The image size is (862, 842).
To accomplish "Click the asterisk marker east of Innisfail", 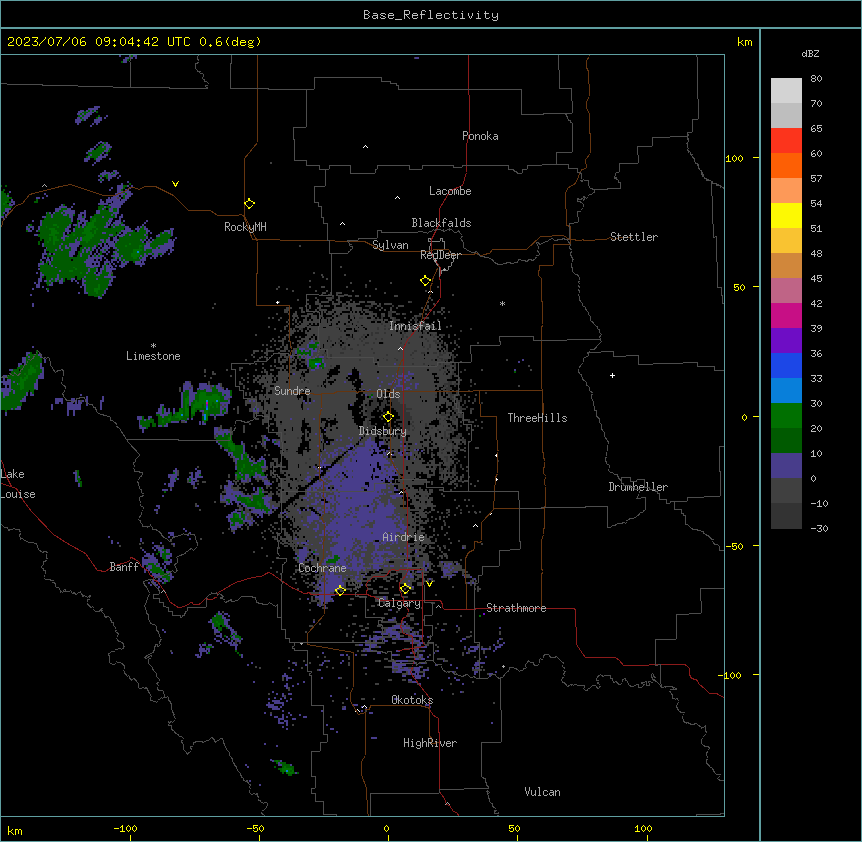I will pyautogui.click(x=502, y=303).
